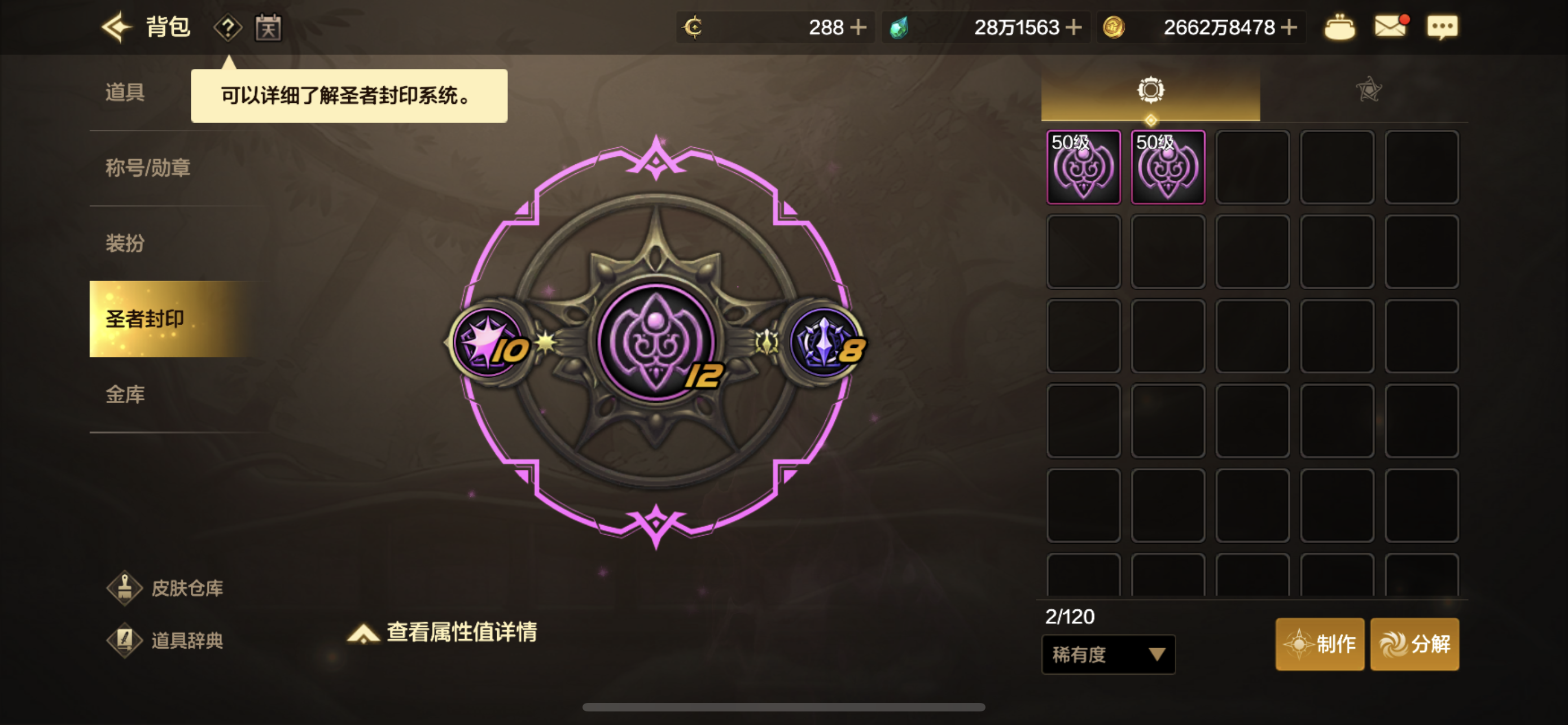
Task: Tap the back arrow next to 背包
Action: coord(116,28)
